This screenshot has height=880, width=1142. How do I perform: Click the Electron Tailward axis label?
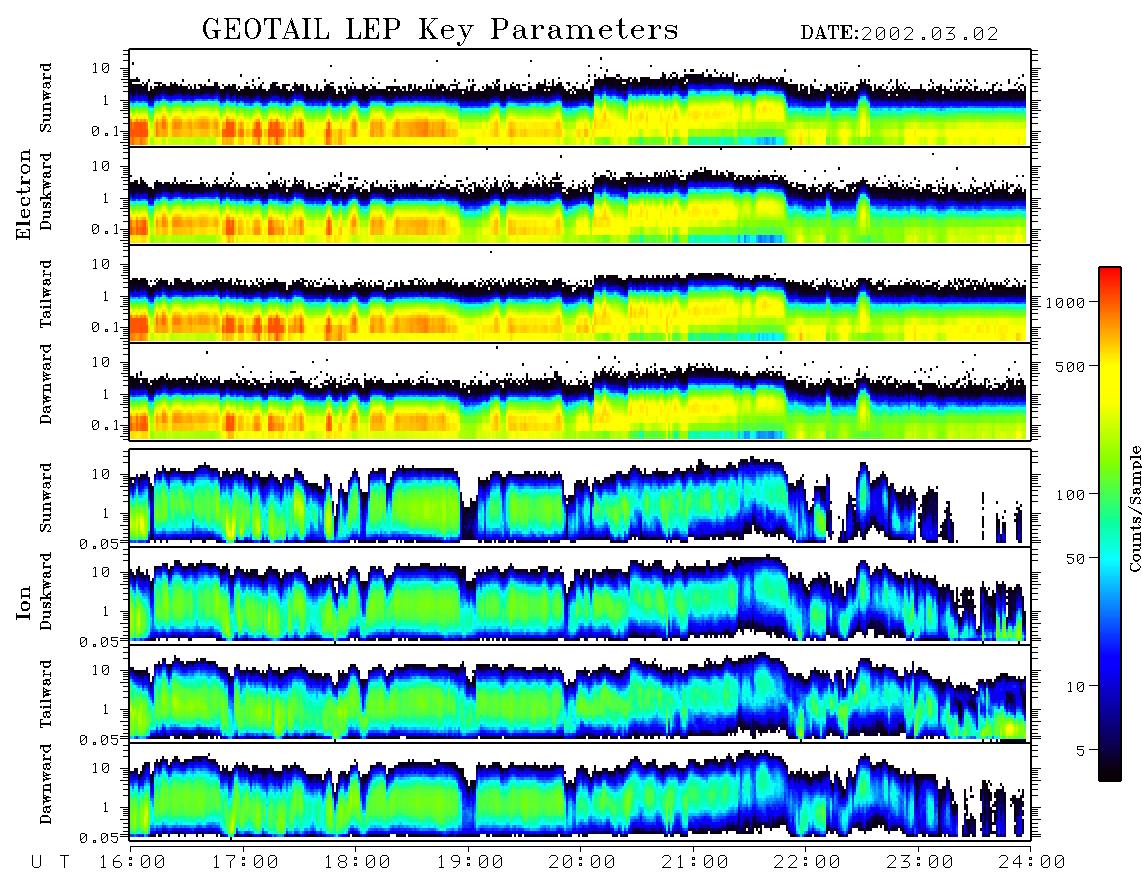[x=46, y=294]
